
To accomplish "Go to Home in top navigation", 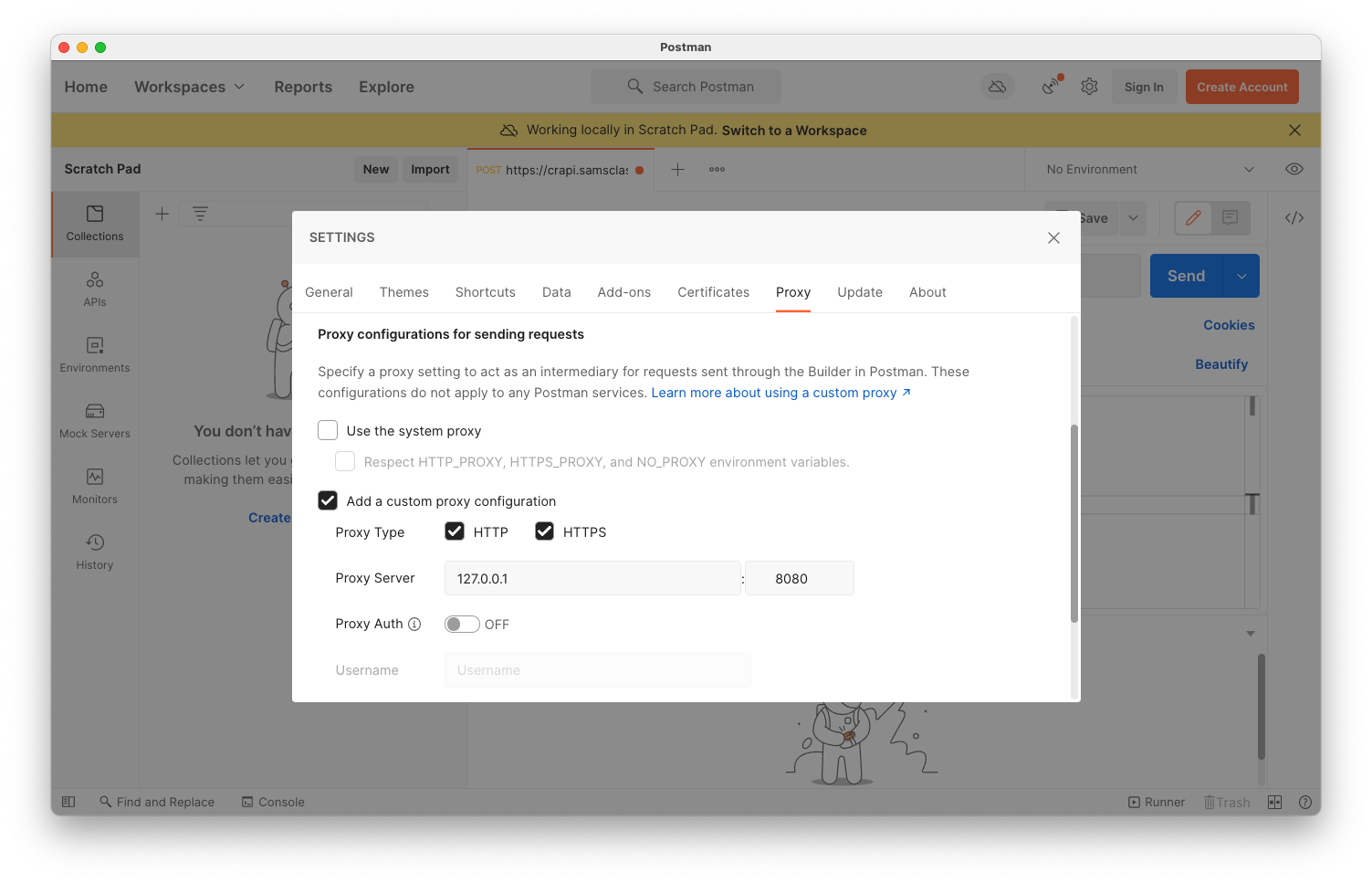I will tap(86, 87).
